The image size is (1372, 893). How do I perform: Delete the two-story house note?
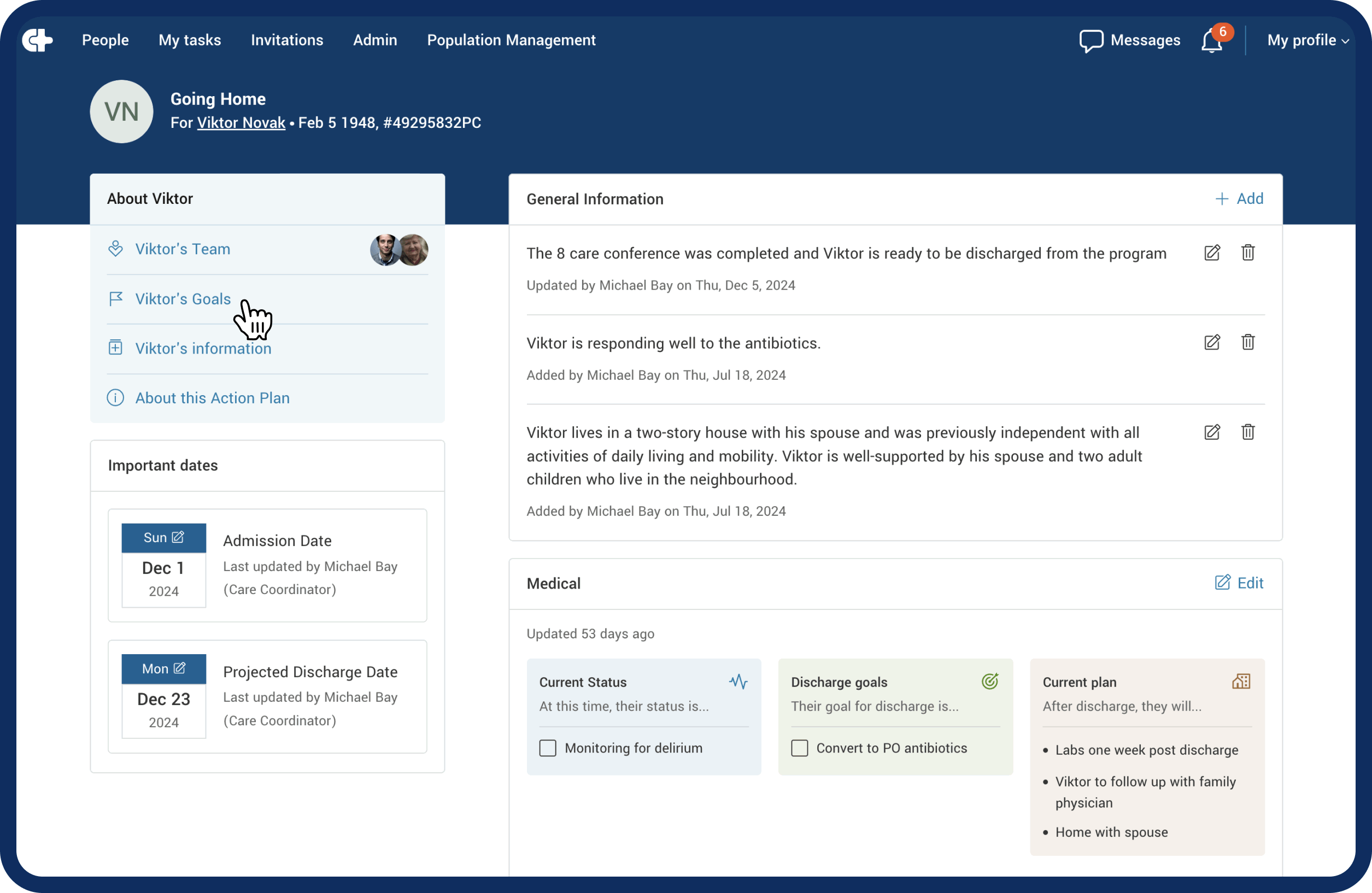1247,432
